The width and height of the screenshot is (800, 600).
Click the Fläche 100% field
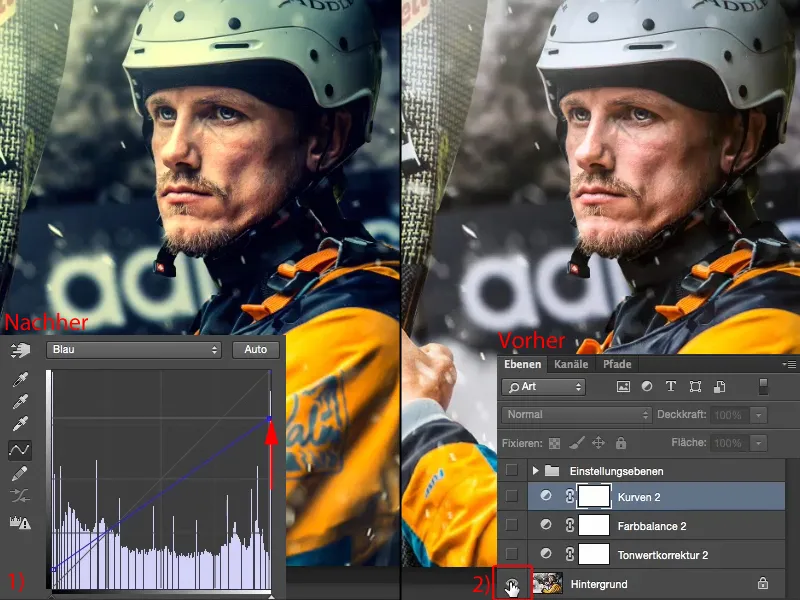coord(729,443)
